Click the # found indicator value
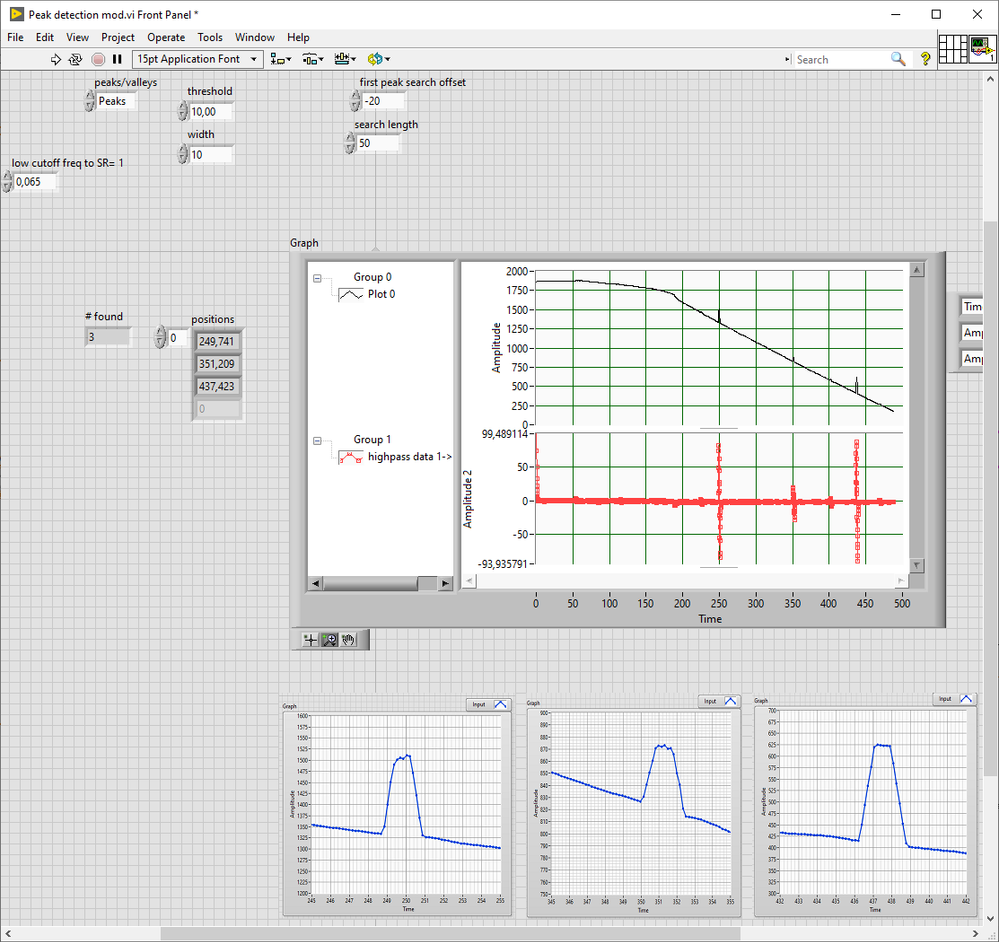Screen dimensions: 999x942 (x=108, y=337)
